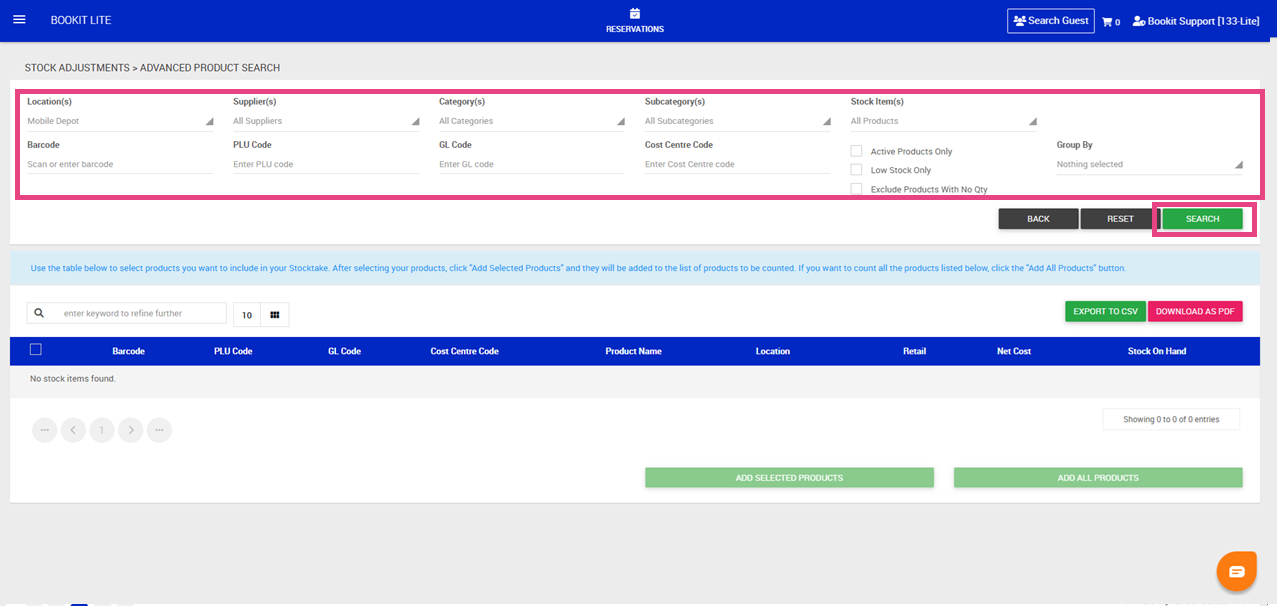The height and width of the screenshot is (606, 1277).
Task: Sort by Retail column header
Action: pos(914,351)
